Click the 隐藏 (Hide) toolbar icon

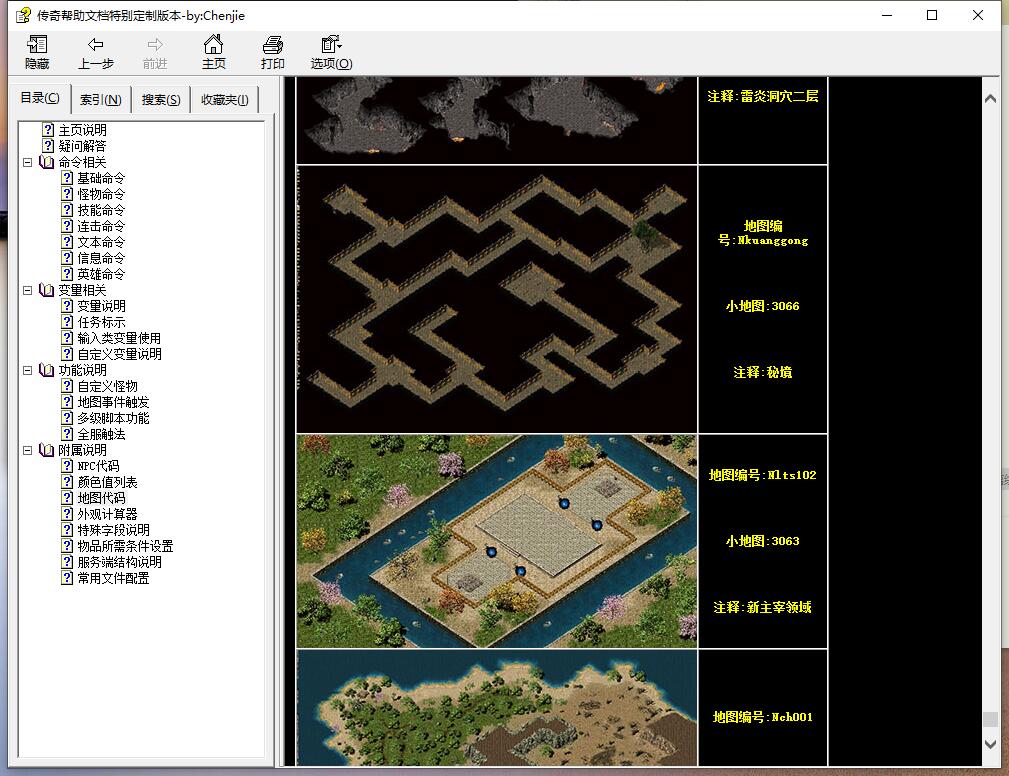(37, 44)
